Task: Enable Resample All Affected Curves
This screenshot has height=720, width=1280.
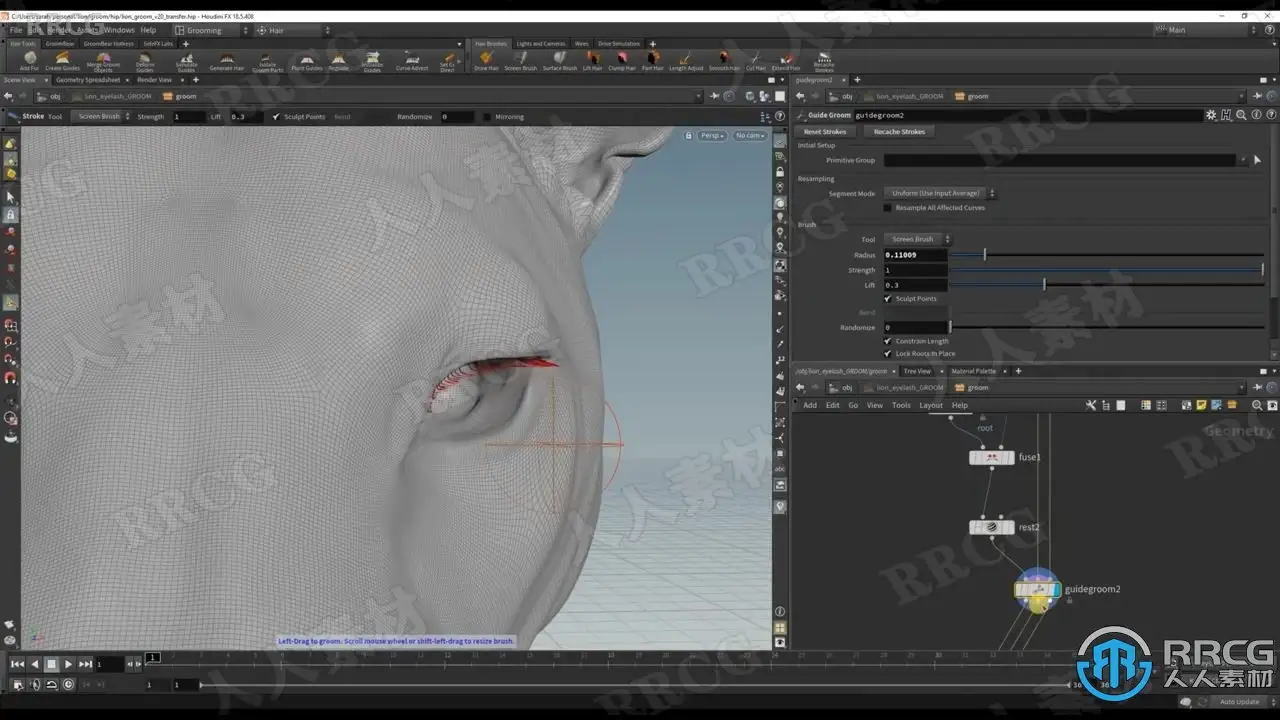Action: tap(888, 208)
